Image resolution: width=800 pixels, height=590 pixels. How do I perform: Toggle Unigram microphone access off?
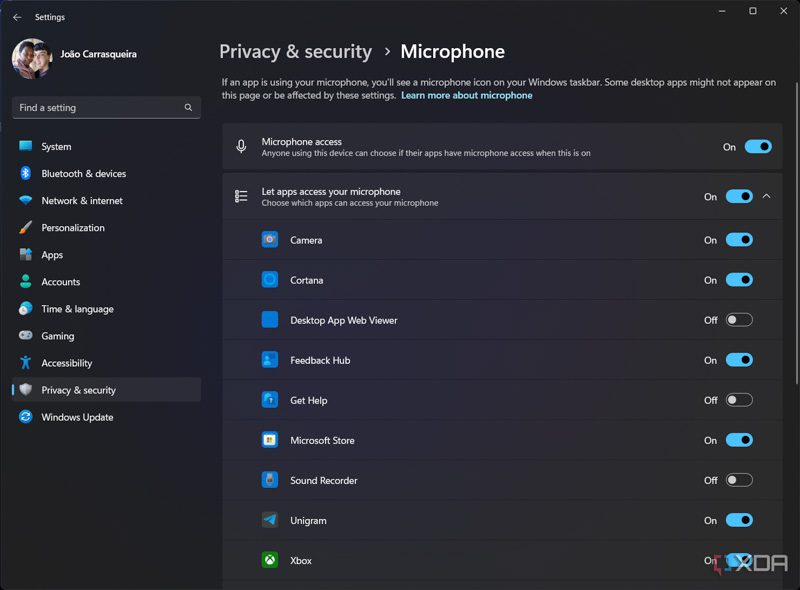739,520
